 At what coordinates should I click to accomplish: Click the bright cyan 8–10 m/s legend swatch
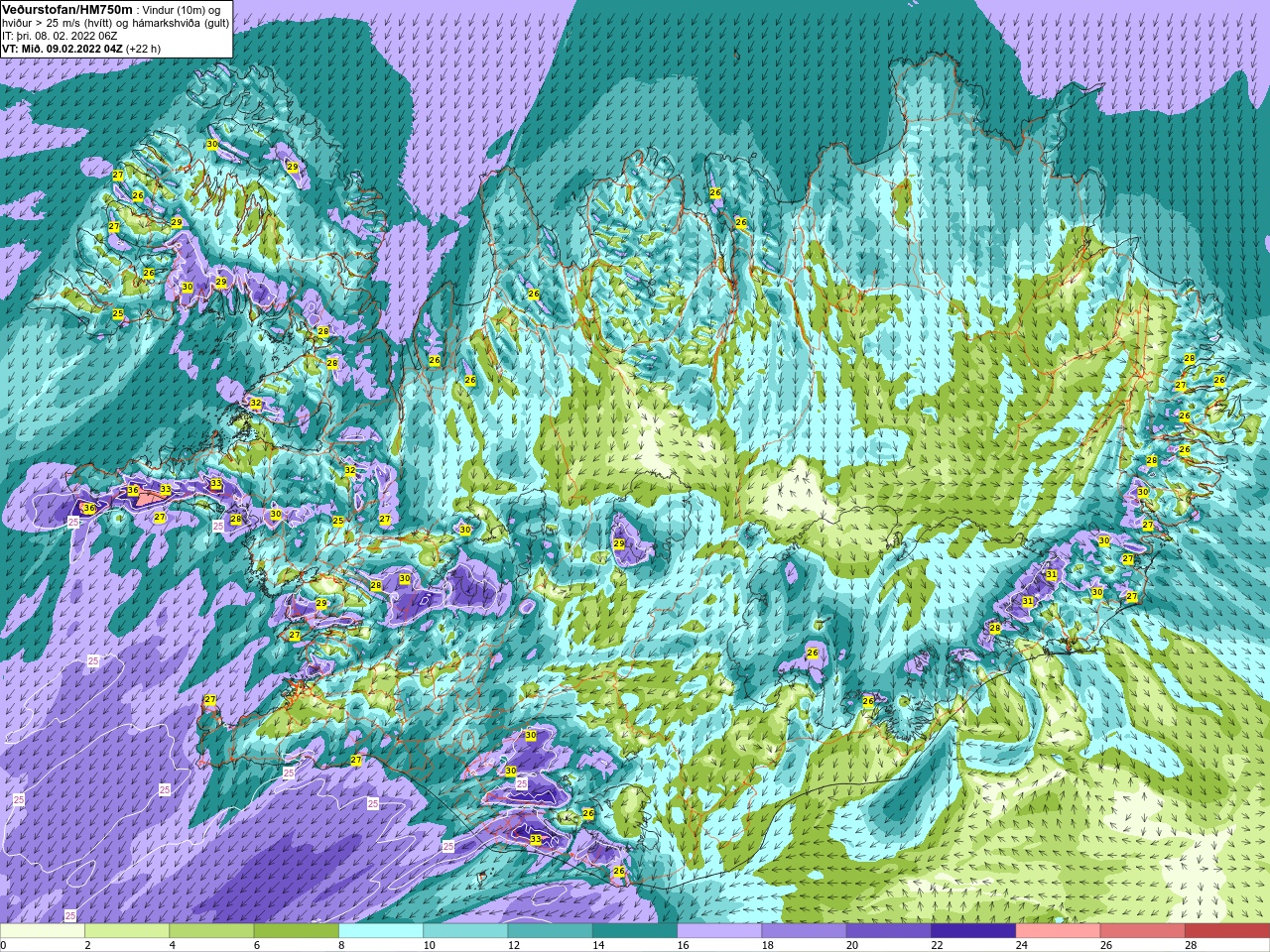381,931
